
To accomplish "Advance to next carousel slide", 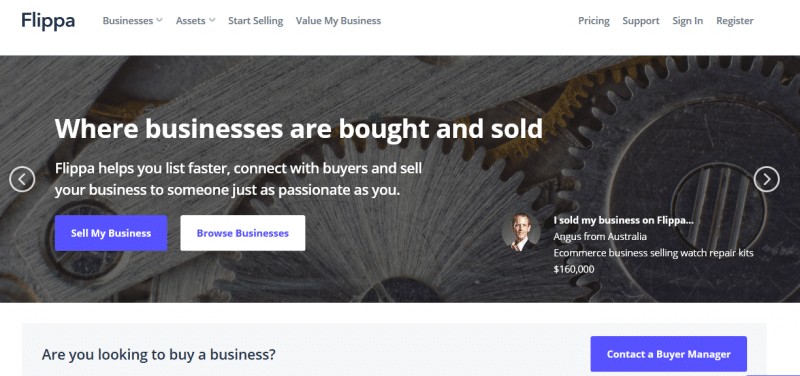I will click(x=766, y=179).
